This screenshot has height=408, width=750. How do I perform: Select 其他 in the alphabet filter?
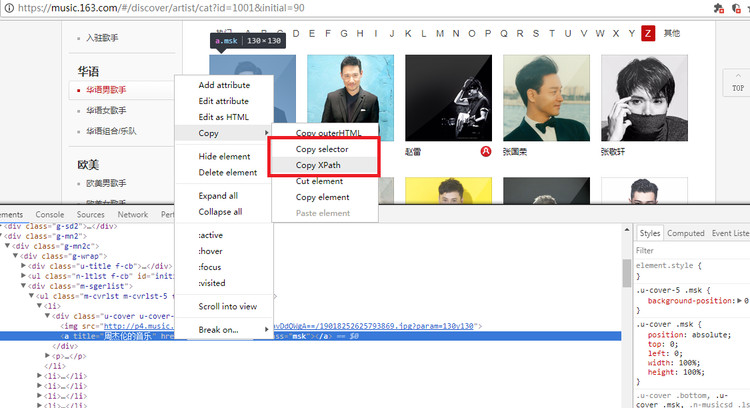[x=672, y=33]
